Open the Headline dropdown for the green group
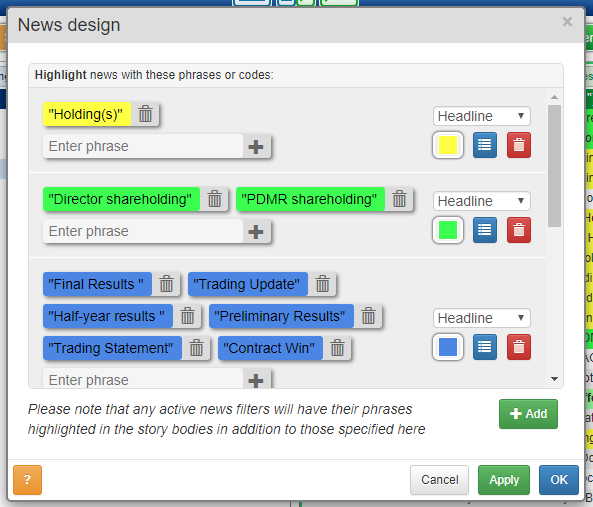 pyautogui.click(x=481, y=201)
